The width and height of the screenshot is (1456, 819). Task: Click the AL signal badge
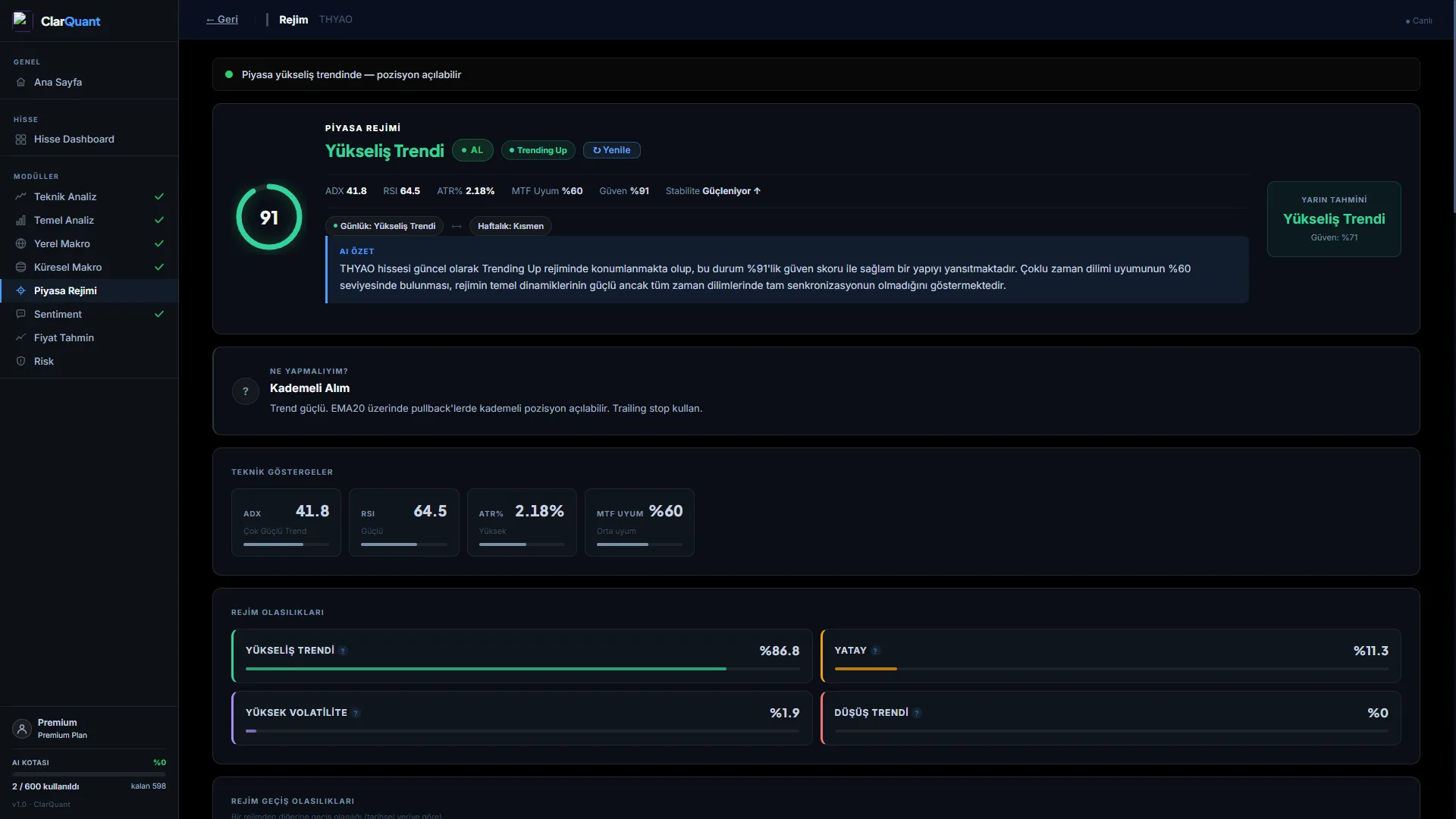point(472,150)
